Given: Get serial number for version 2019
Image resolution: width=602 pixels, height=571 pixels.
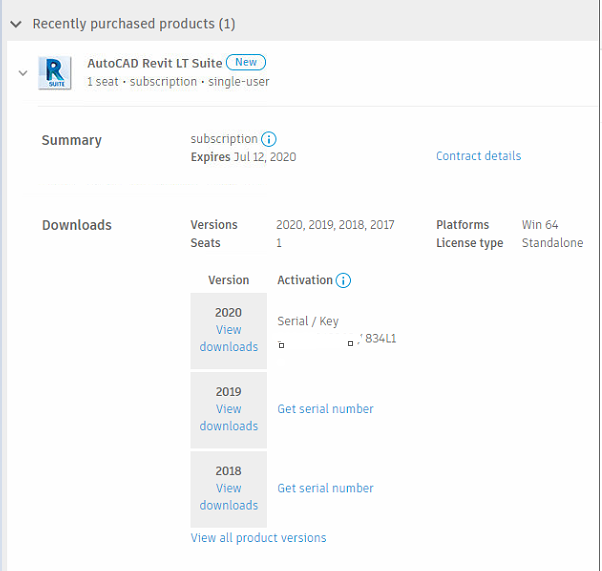Looking at the screenshot, I should pyautogui.click(x=325, y=409).
